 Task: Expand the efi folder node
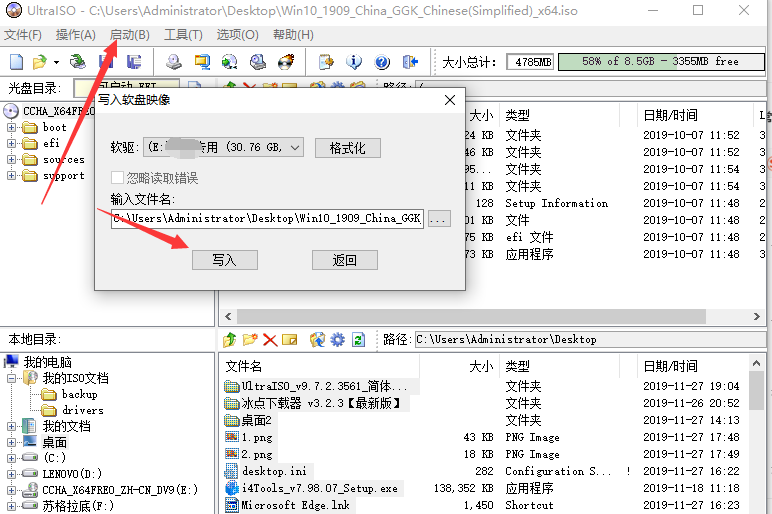click(x=11, y=143)
